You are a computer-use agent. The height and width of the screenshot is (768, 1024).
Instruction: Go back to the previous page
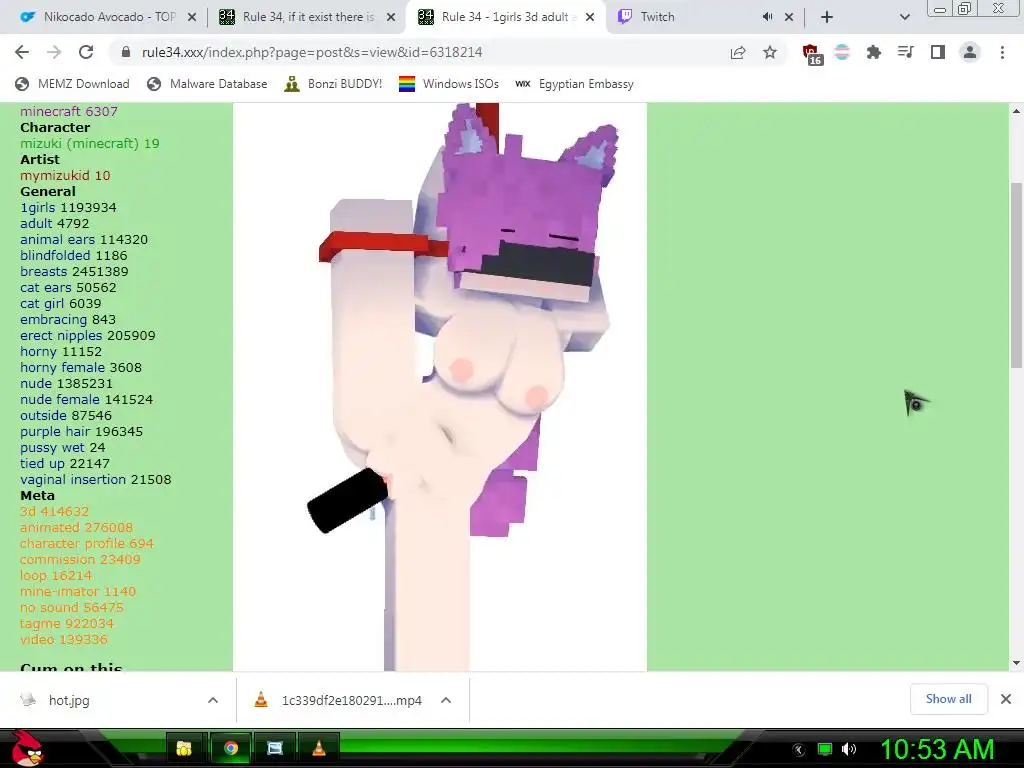click(22, 52)
